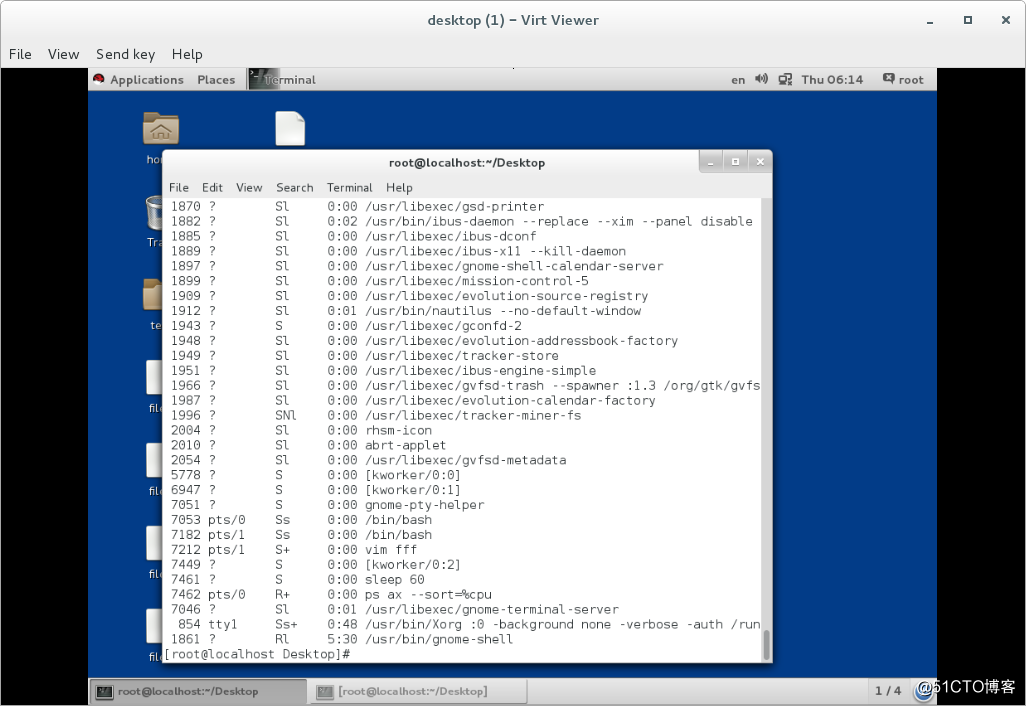Click the terminal window title bar
This screenshot has width=1026, height=706.
467,162
